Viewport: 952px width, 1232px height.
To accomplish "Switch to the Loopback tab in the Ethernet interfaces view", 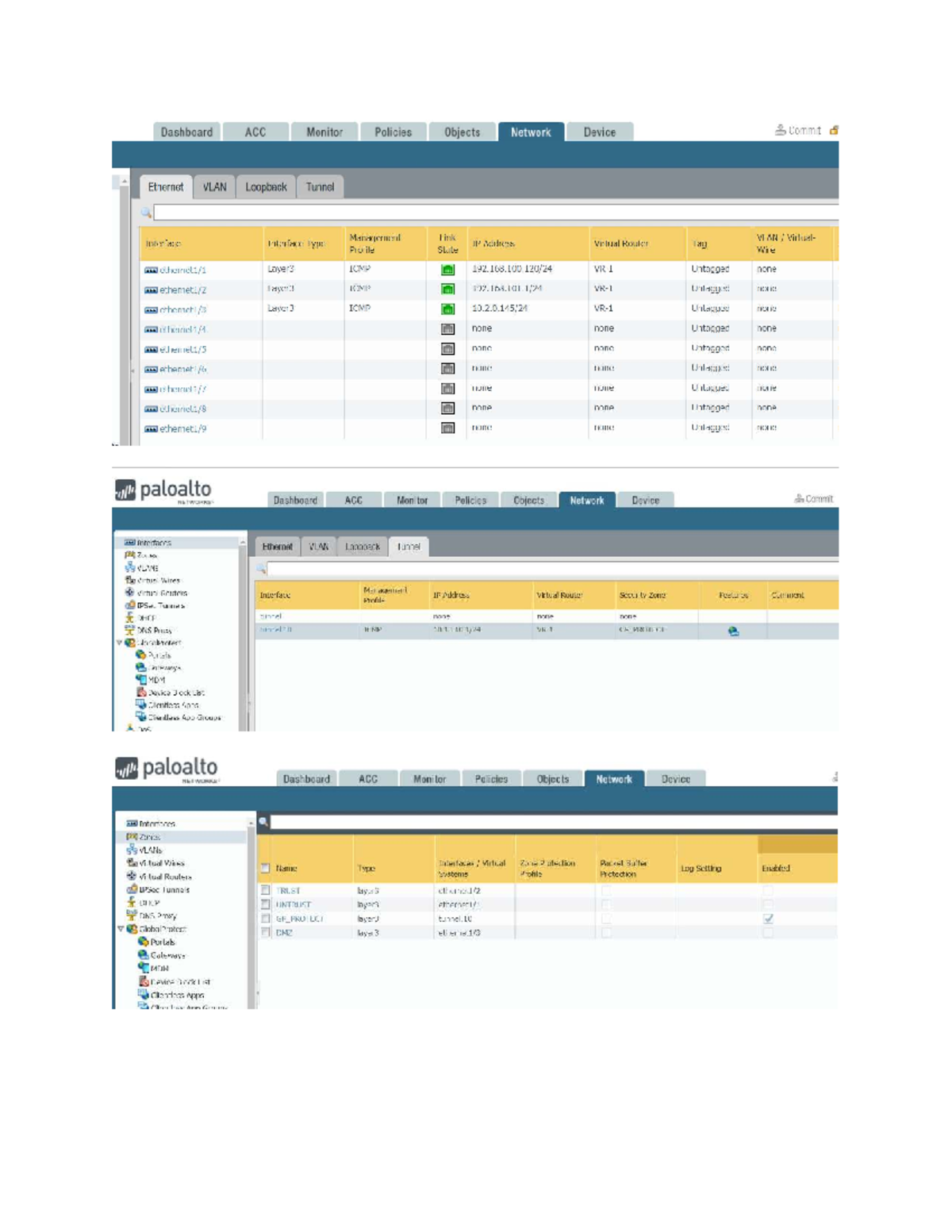I will pyautogui.click(x=266, y=187).
